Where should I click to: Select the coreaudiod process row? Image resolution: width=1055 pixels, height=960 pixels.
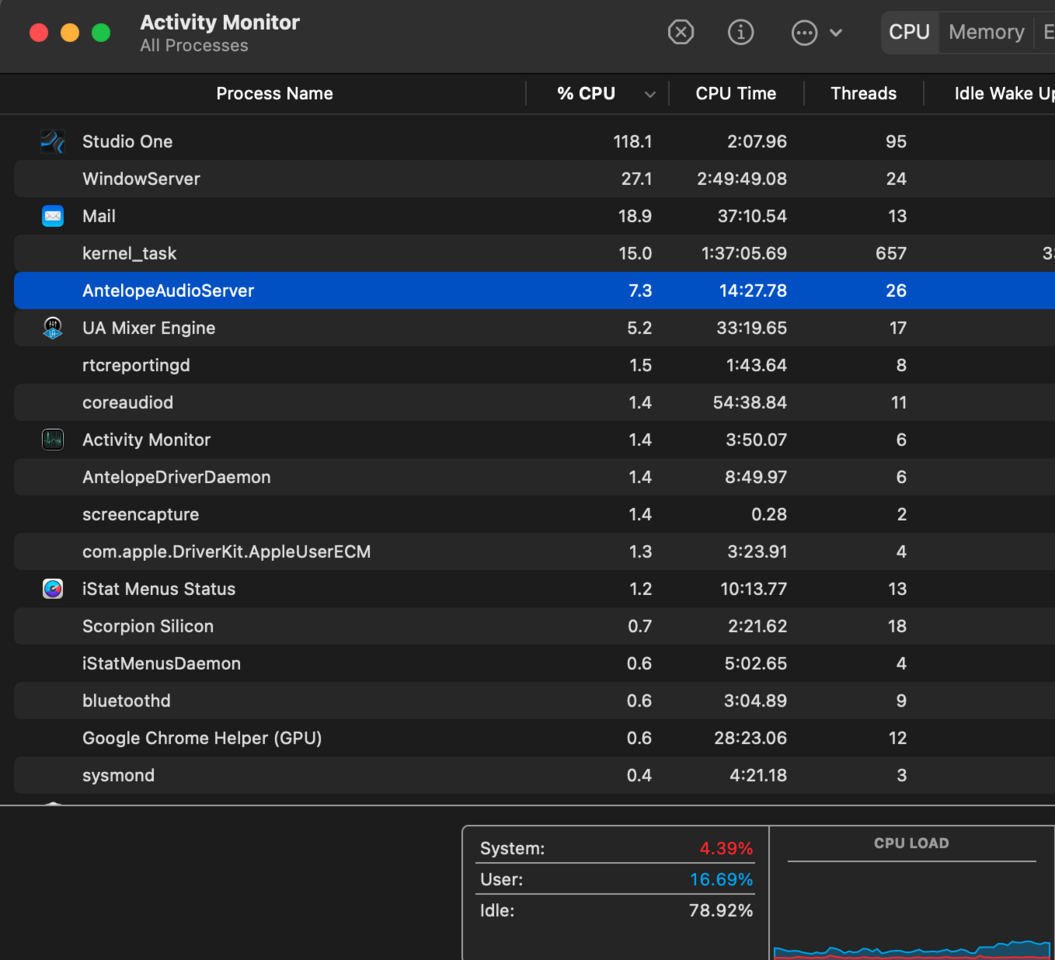pos(534,402)
